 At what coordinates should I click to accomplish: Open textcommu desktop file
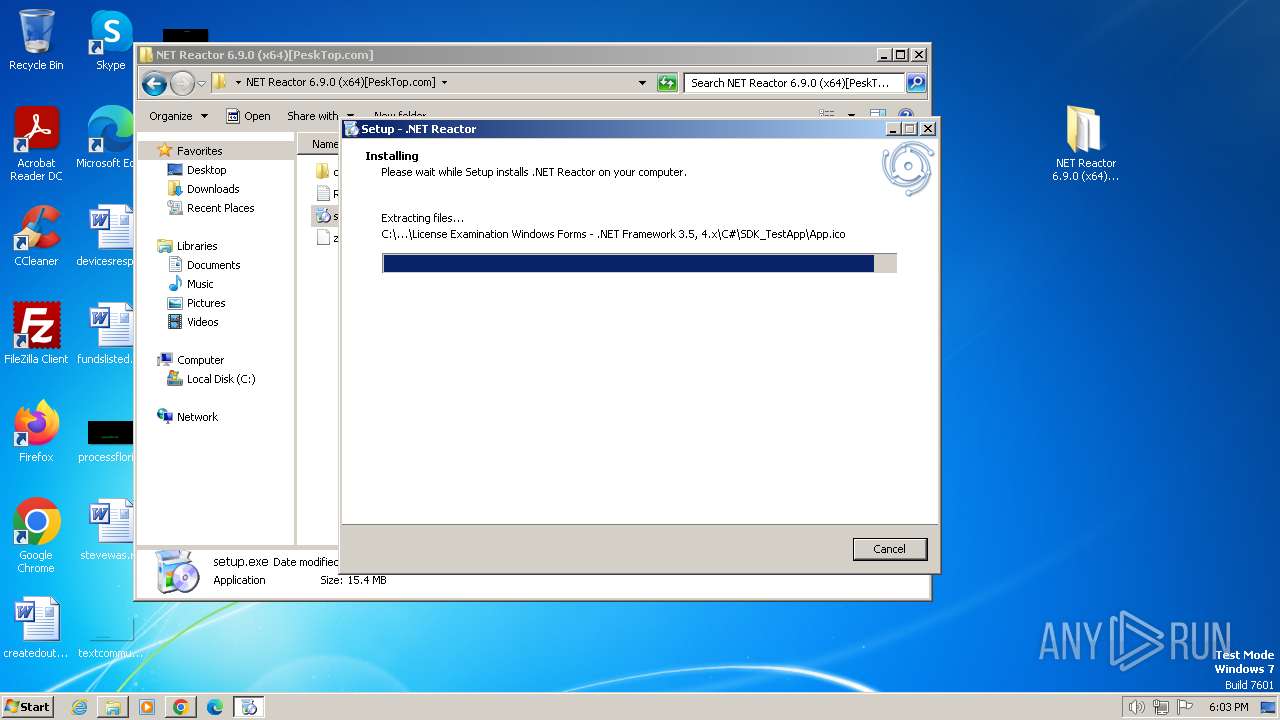point(110,639)
